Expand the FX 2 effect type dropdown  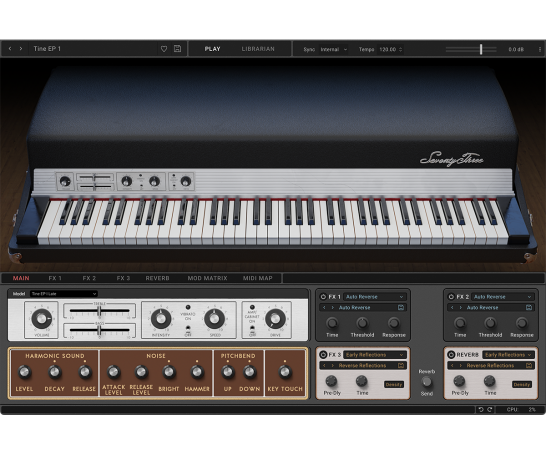[x=502, y=297]
